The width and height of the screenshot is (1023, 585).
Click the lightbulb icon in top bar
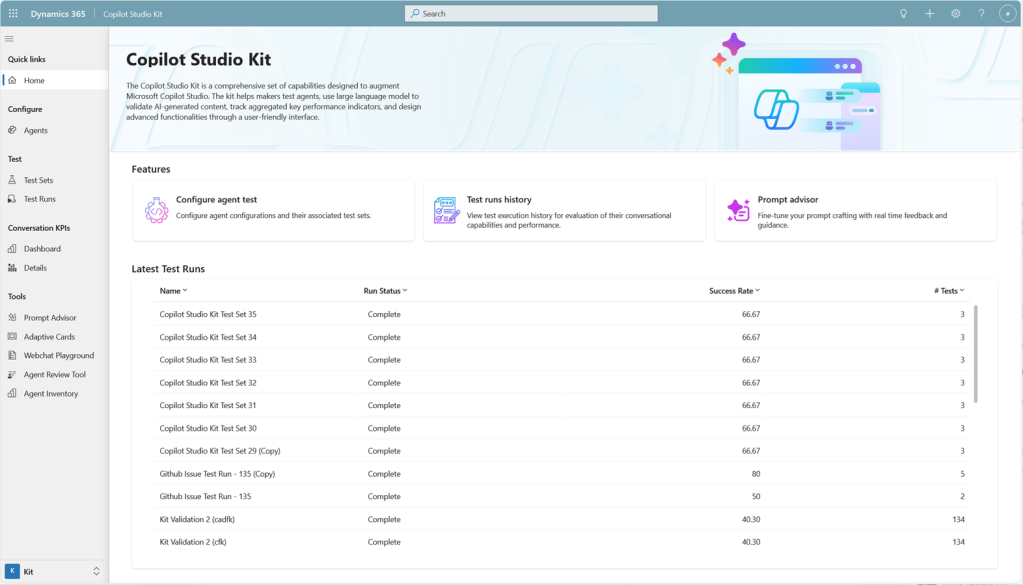903,14
